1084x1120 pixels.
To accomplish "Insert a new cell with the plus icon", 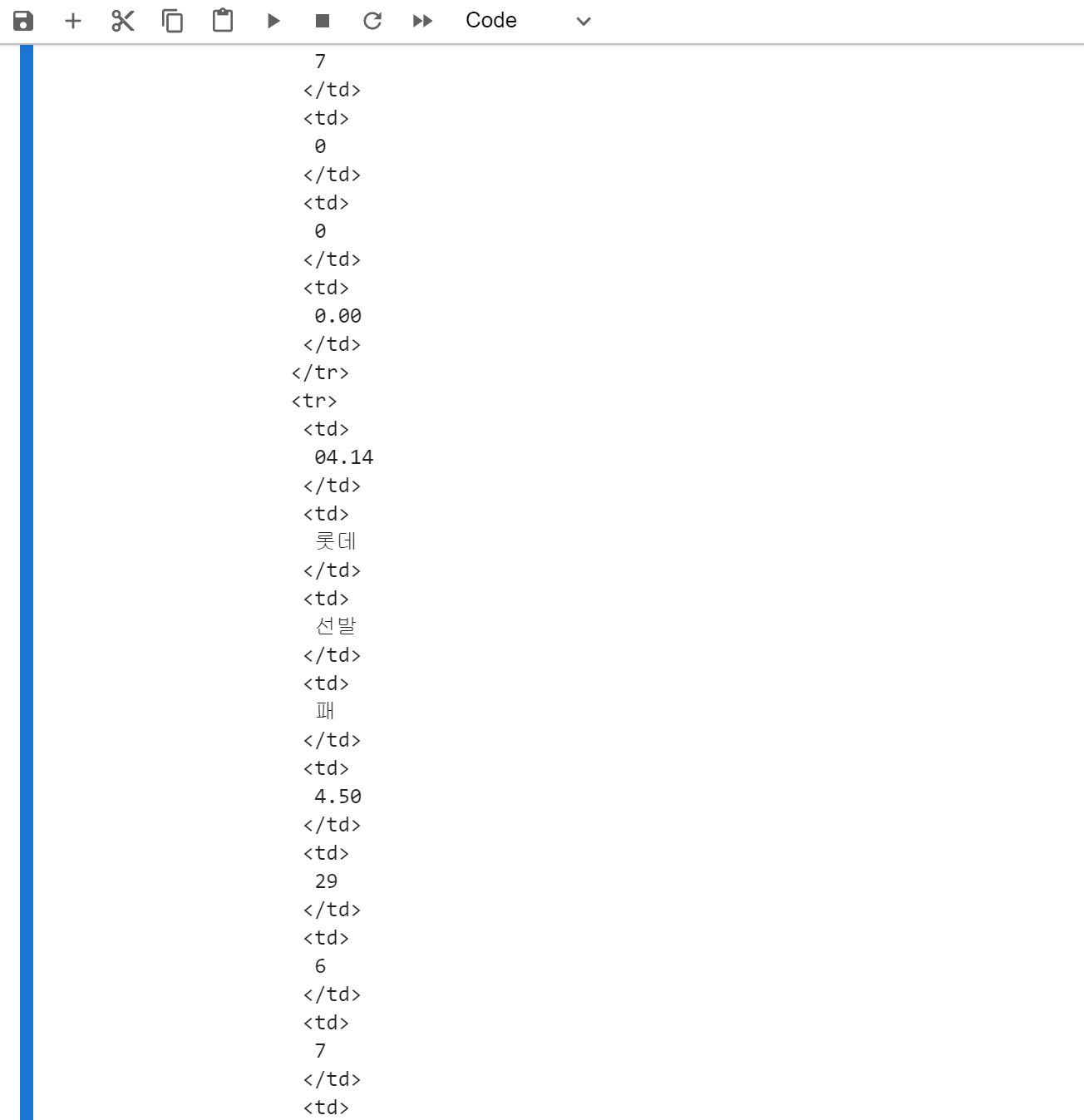I will [73, 21].
